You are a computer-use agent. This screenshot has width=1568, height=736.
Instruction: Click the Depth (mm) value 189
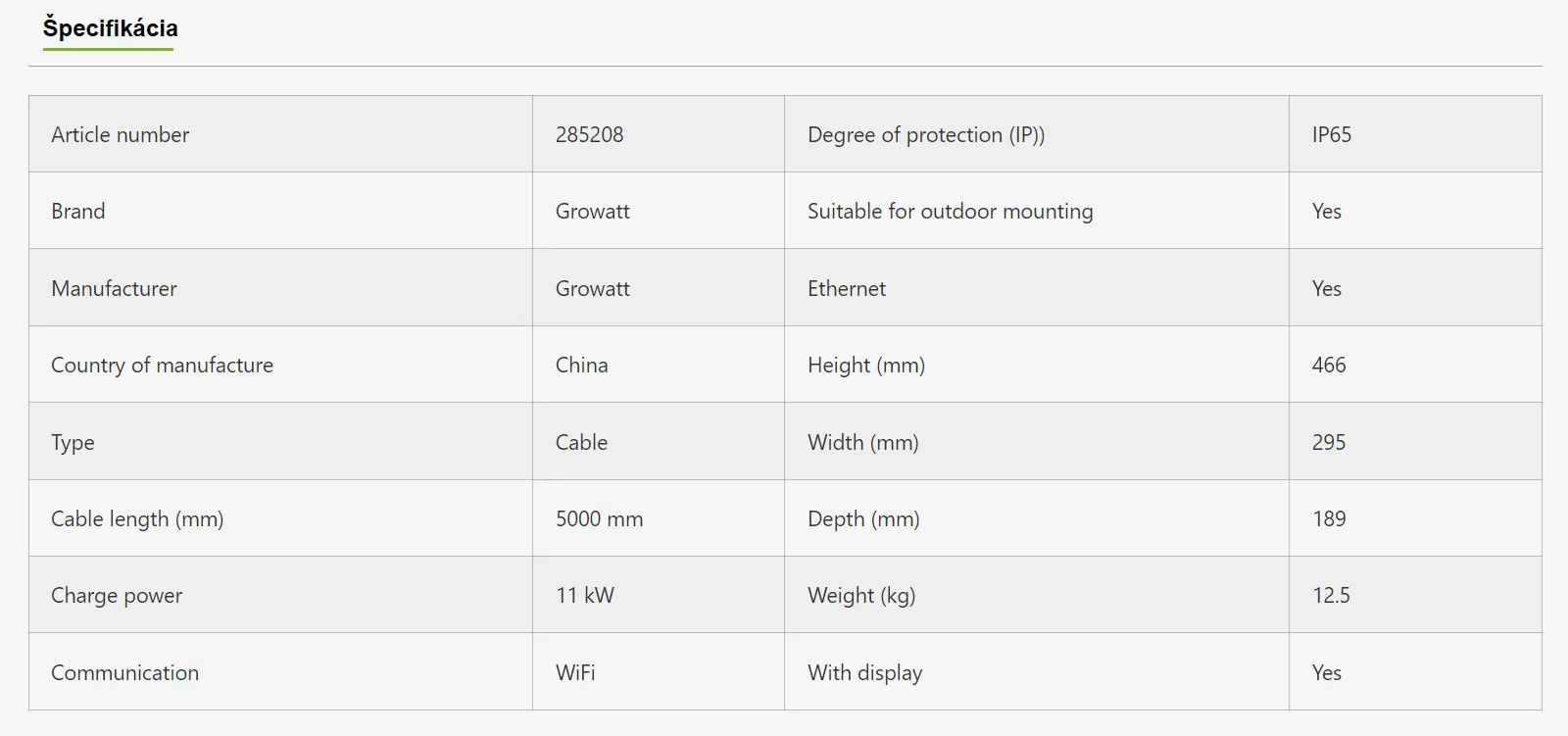[1329, 518]
